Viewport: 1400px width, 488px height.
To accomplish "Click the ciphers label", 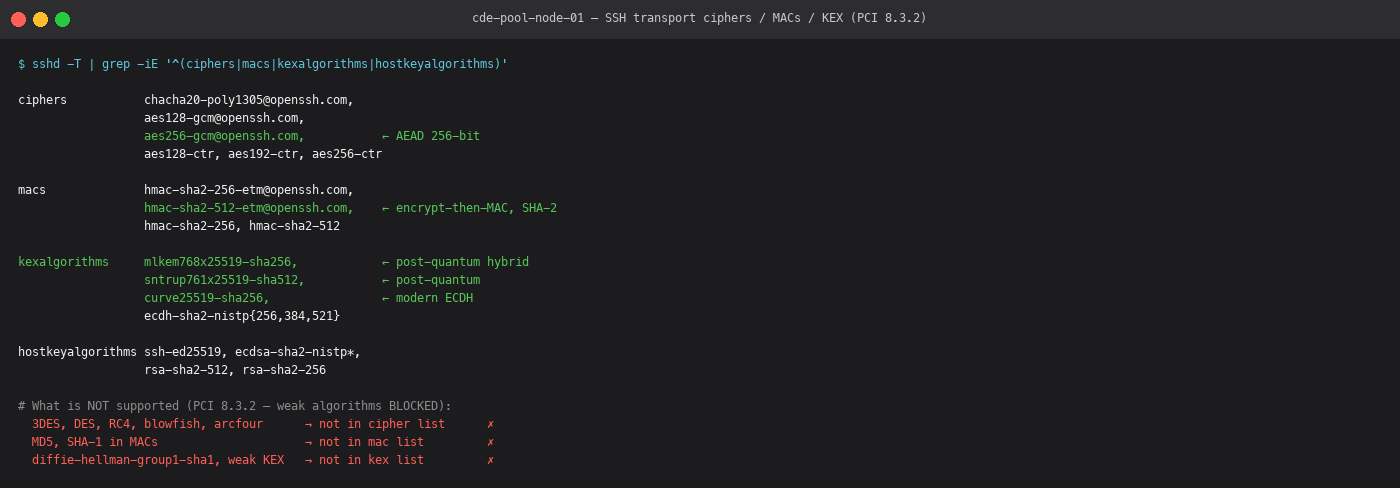I will 42,100.
